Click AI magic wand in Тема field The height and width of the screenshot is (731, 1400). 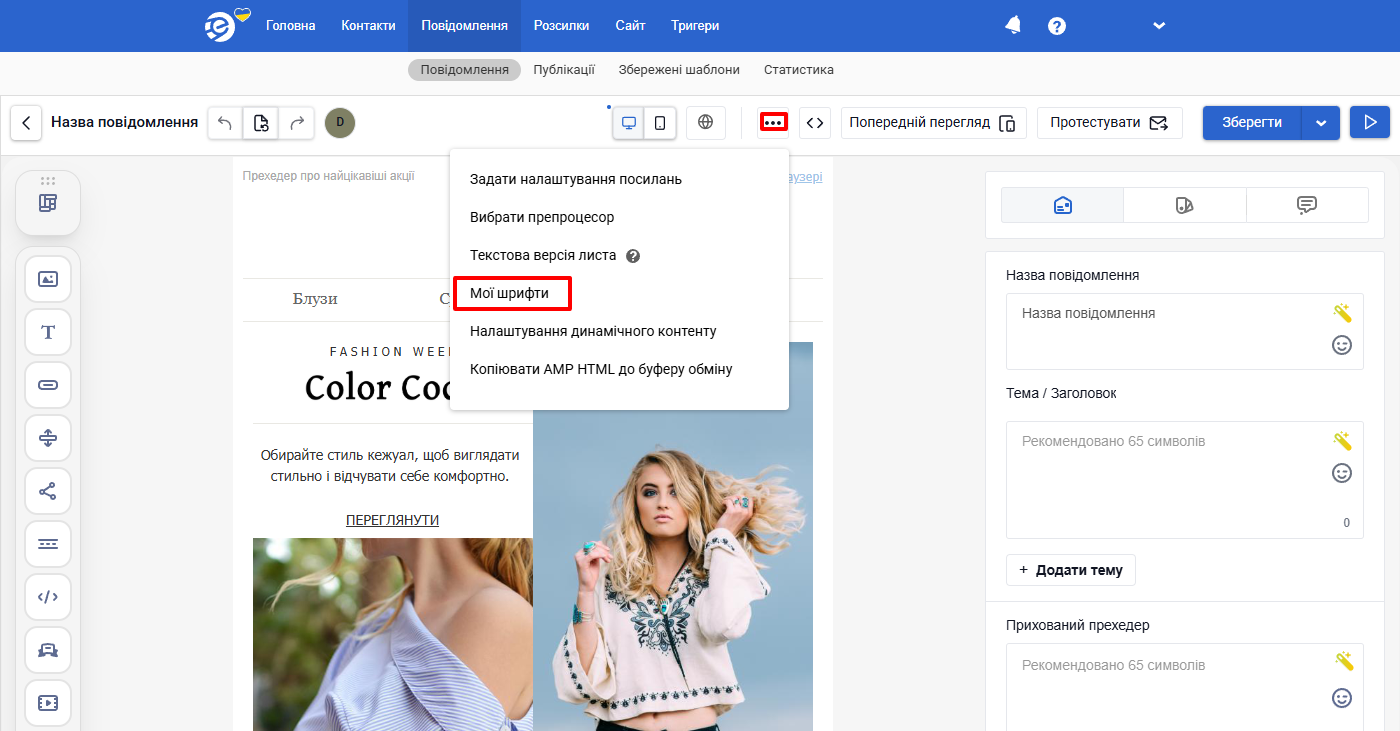pyautogui.click(x=1342, y=441)
